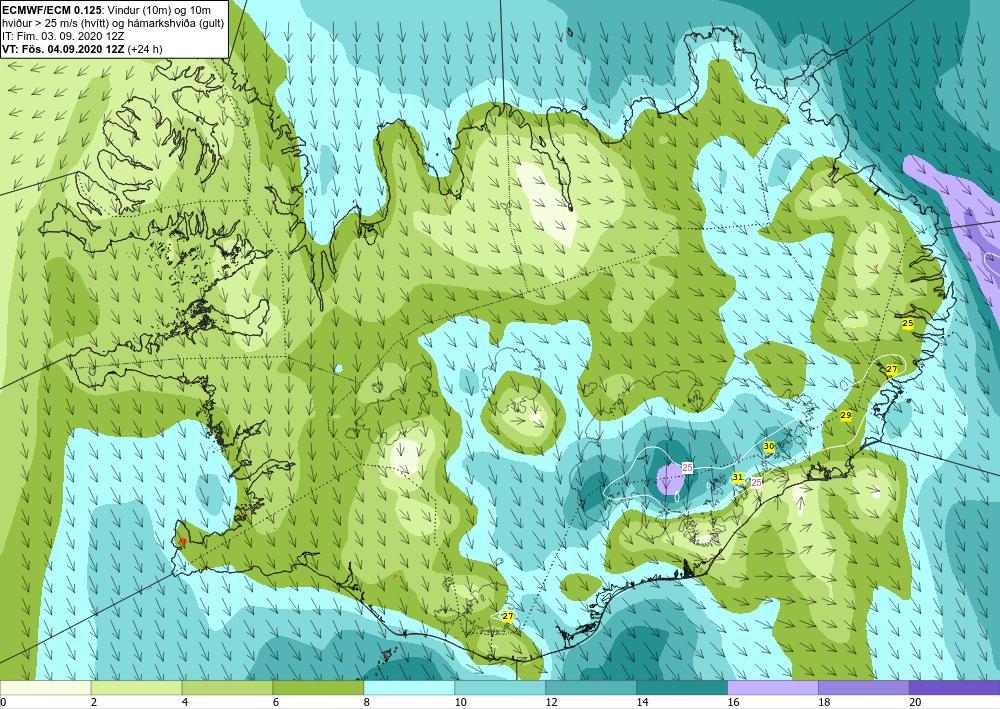
Task: Click the '8' label on the color scale
Action: tap(367, 703)
